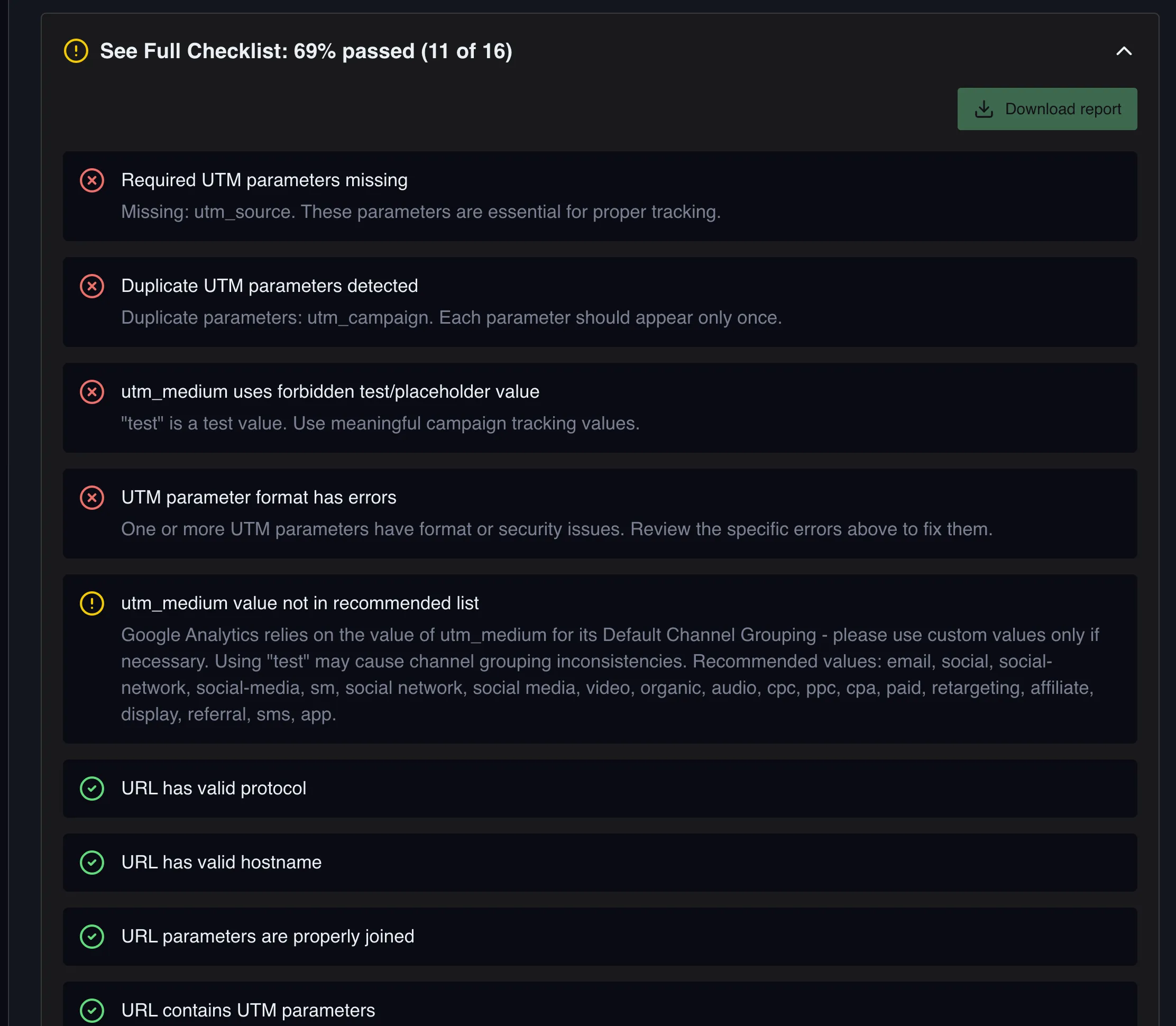This screenshot has height=1026, width=1176.
Task: Click green check for URL parameters are properly joined
Action: tap(91, 937)
